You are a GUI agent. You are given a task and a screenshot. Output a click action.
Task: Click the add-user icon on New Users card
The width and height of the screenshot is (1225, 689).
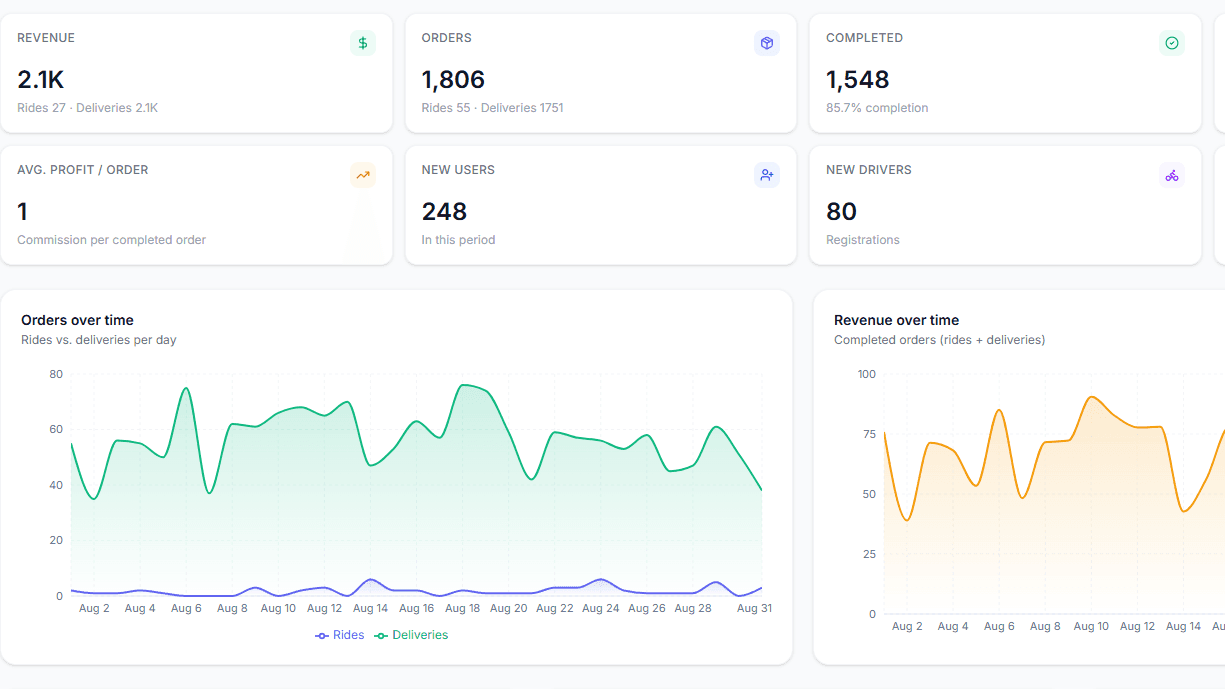(x=767, y=175)
